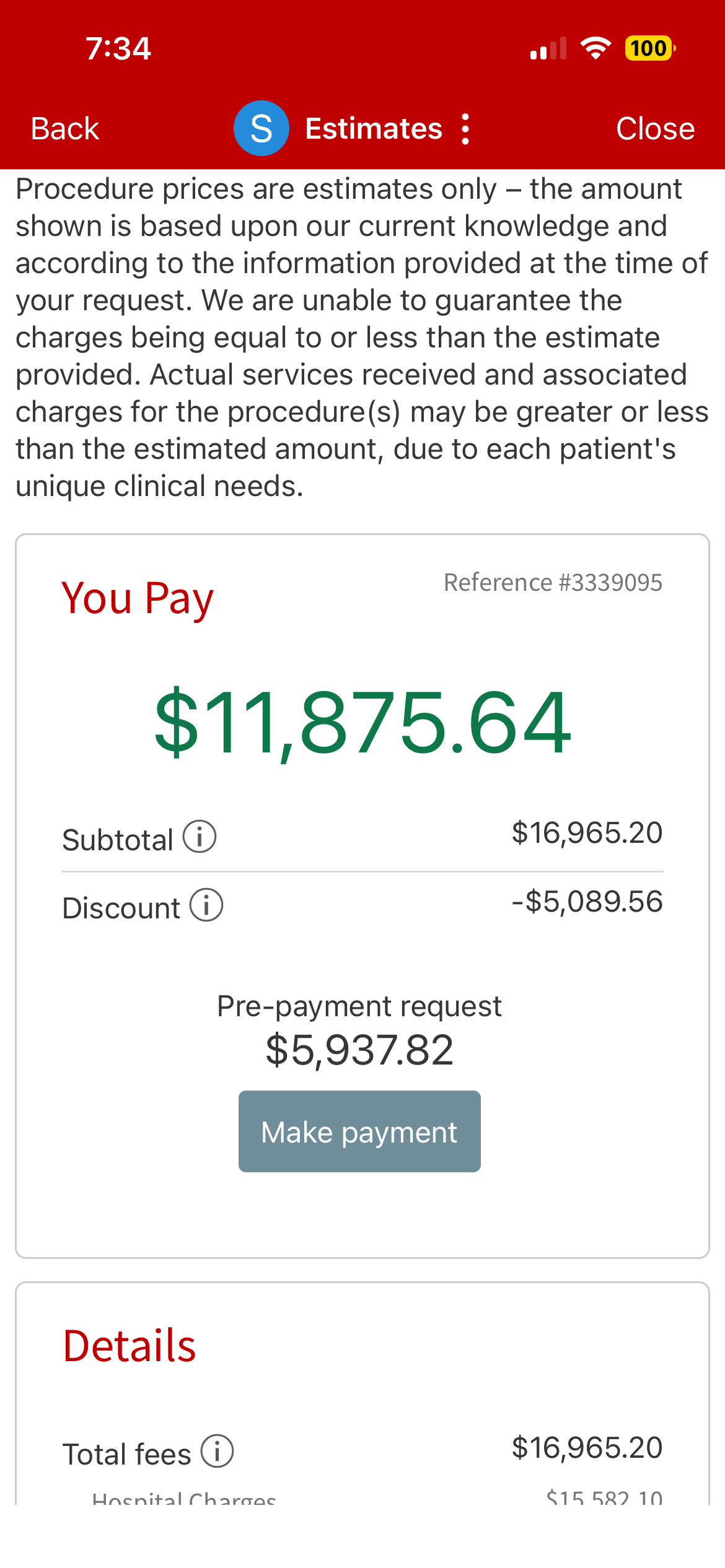Tap the blue S profile avatar
Image resolution: width=725 pixels, height=1568 pixels.
[261, 128]
